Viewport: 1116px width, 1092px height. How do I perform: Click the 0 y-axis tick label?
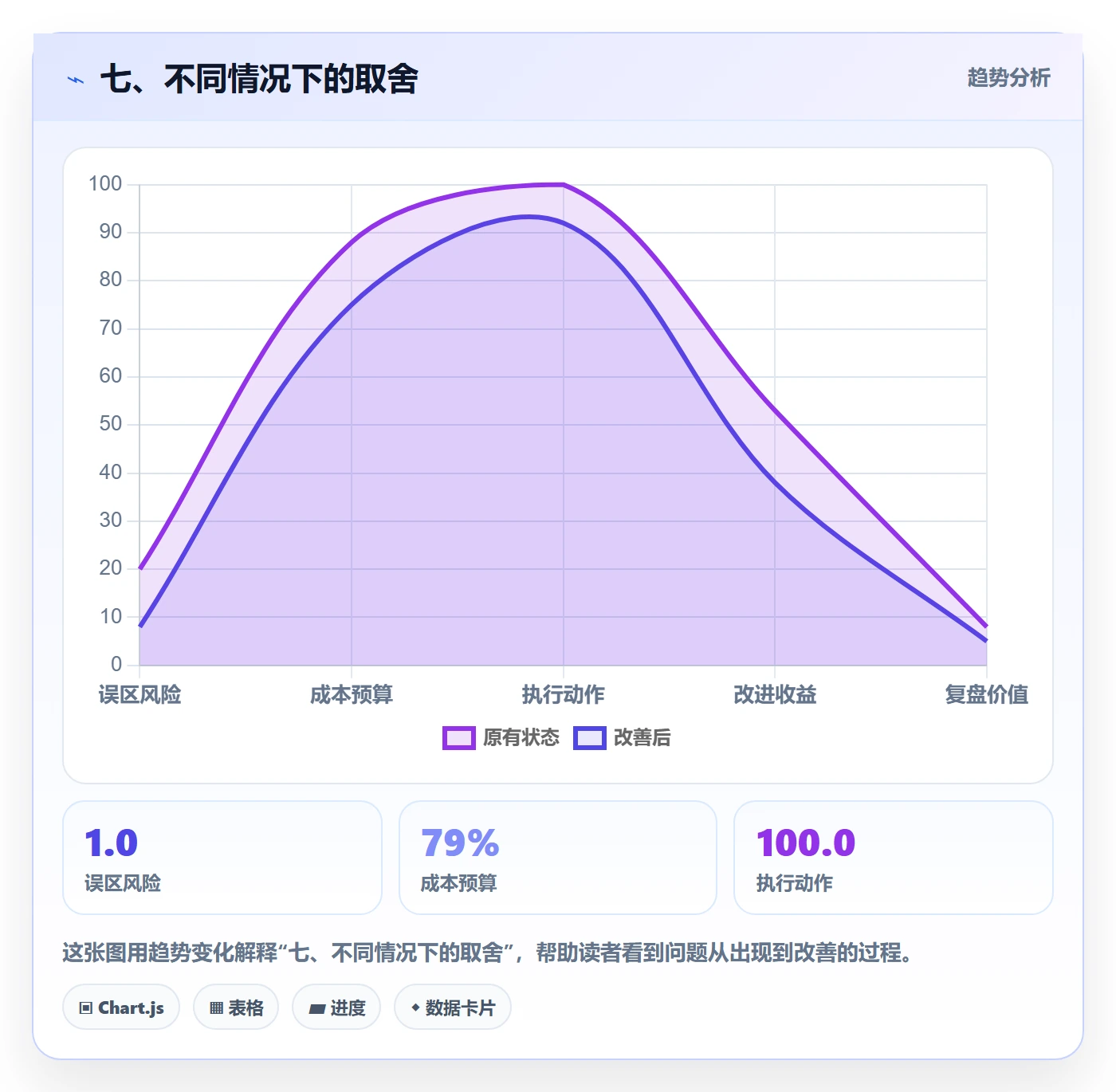(x=116, y=664)
